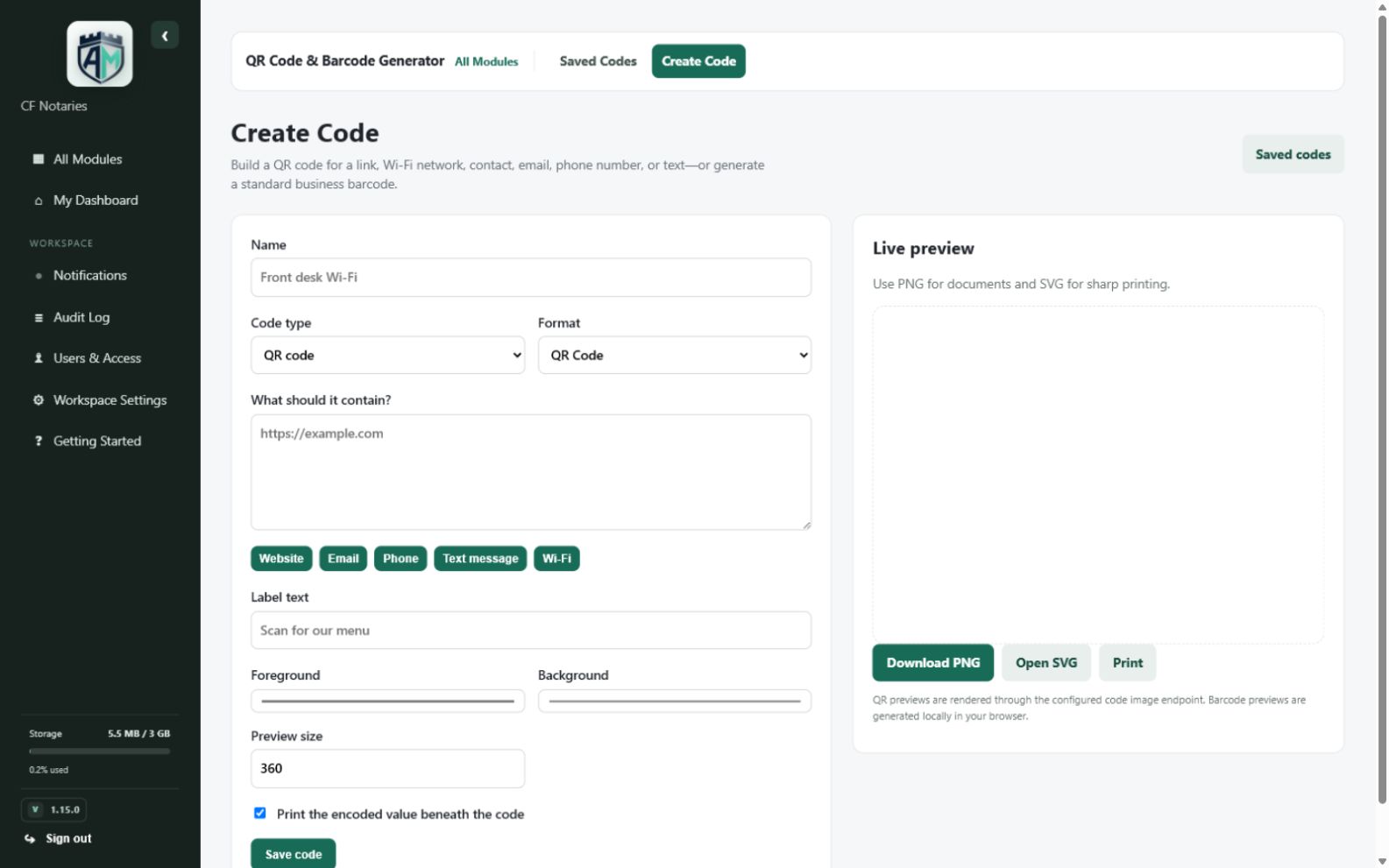Click the Saved codes button at top right
Viewport: 1389px width, 868px height.
tap(1293, 154)
